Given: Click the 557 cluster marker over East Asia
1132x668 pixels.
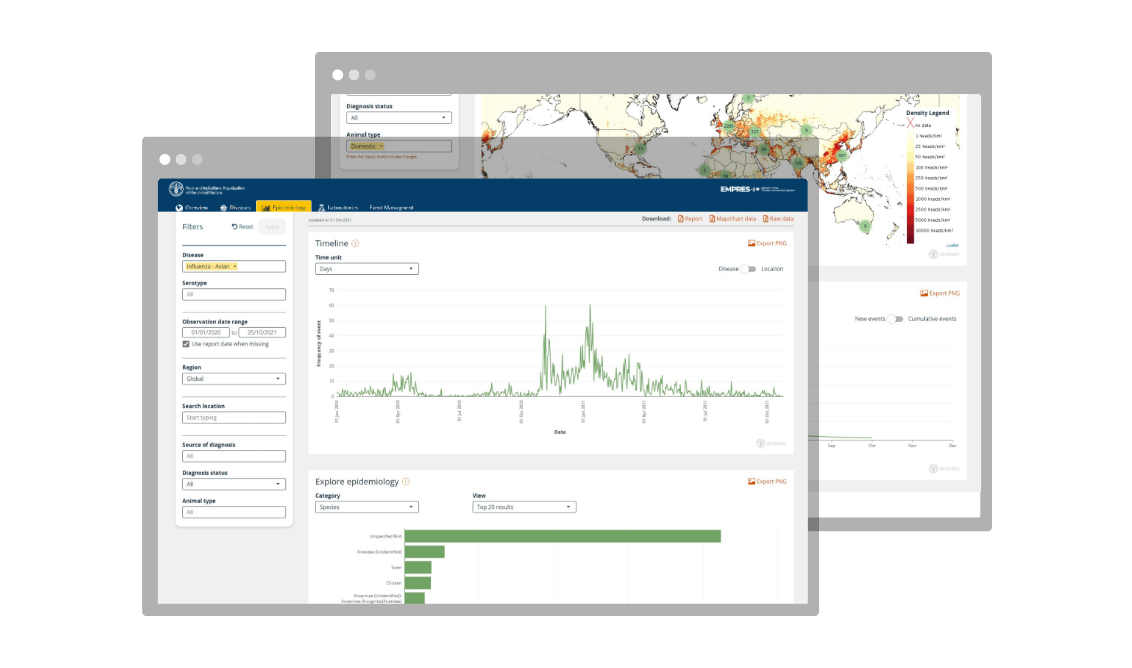Looking at the screenshot, I should pyautogui.click(x=842, y=155).
